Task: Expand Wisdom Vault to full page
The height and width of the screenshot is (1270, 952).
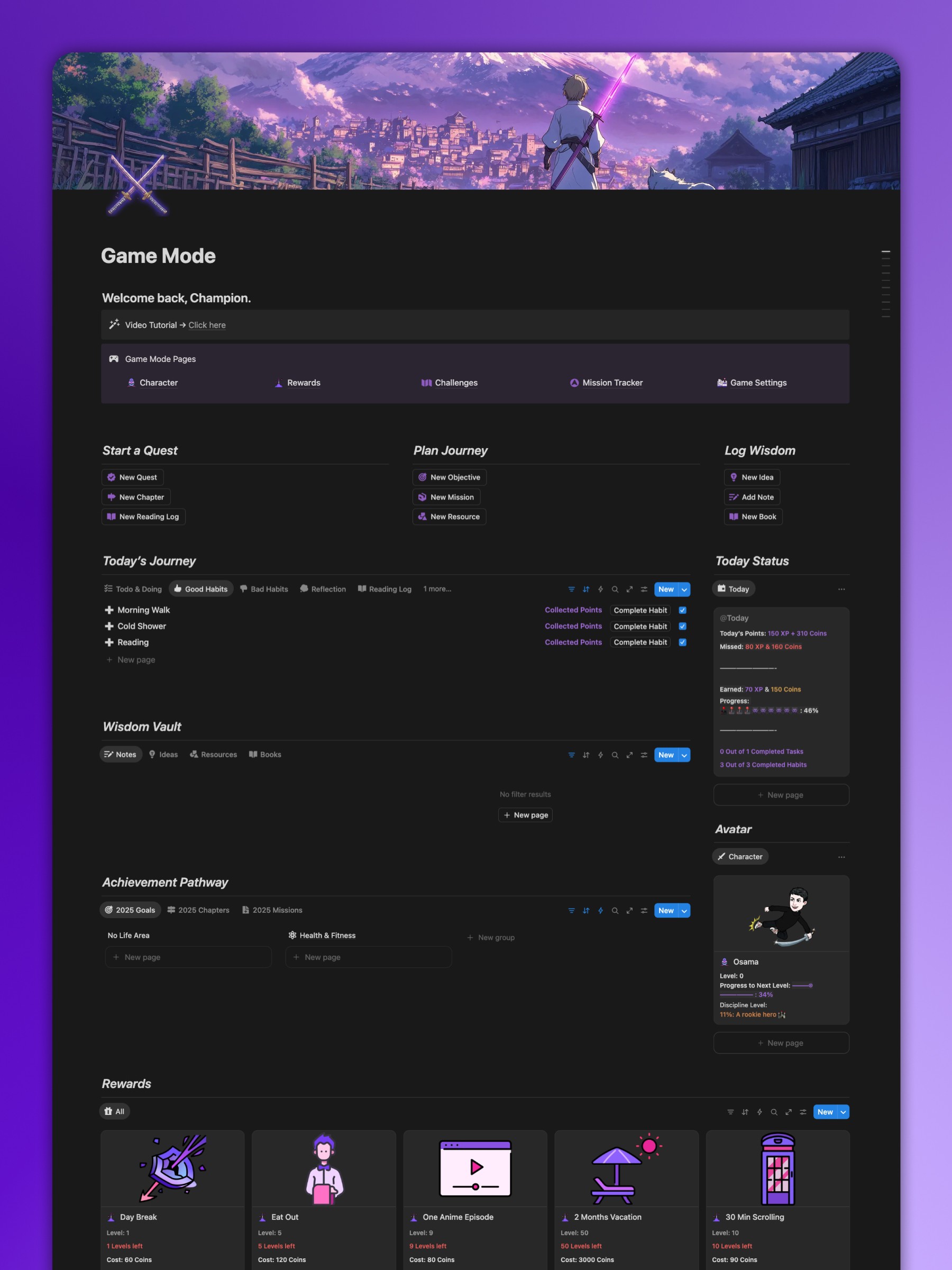Action: point(629,755)
